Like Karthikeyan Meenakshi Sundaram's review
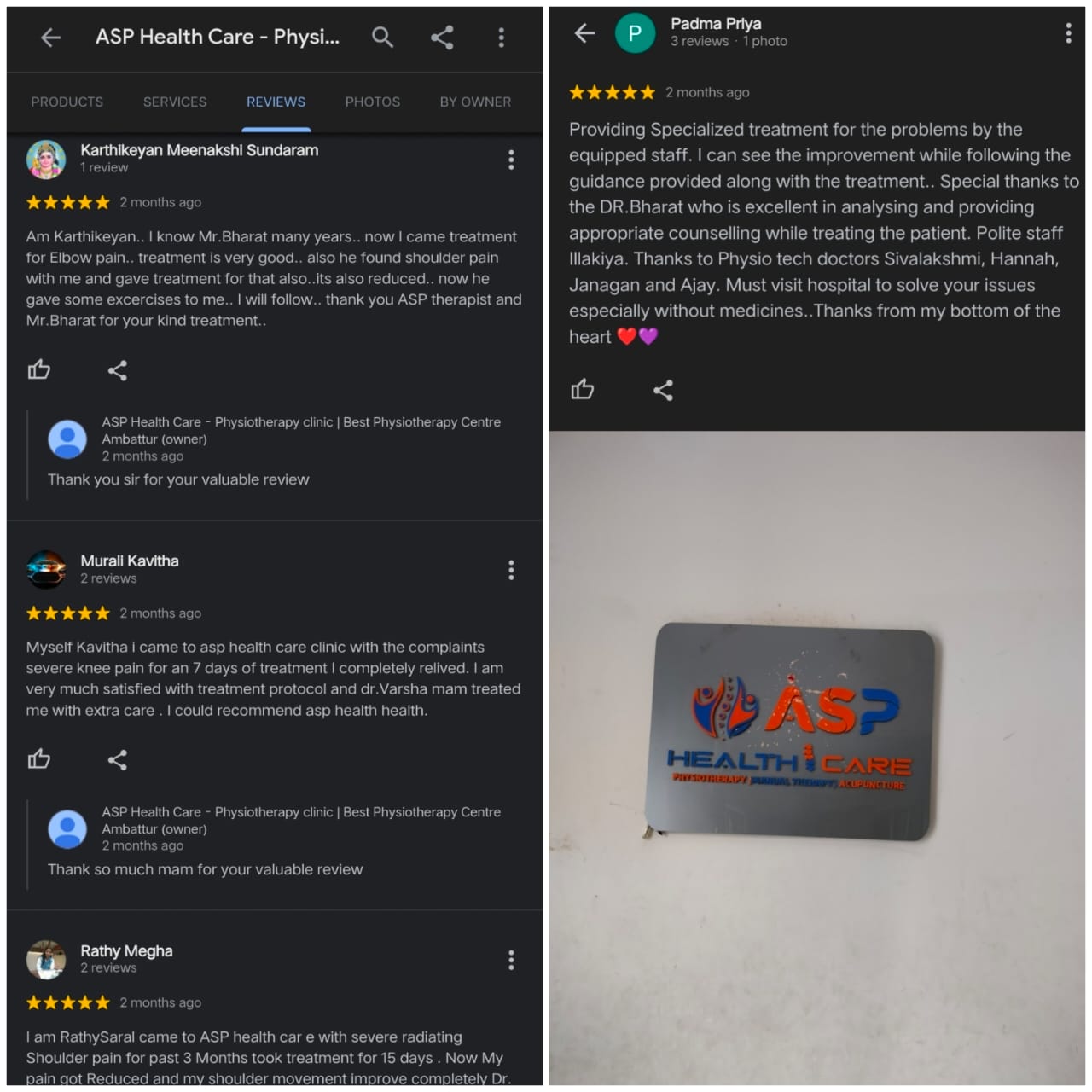 pyautogui.click(x=38, y=369)
